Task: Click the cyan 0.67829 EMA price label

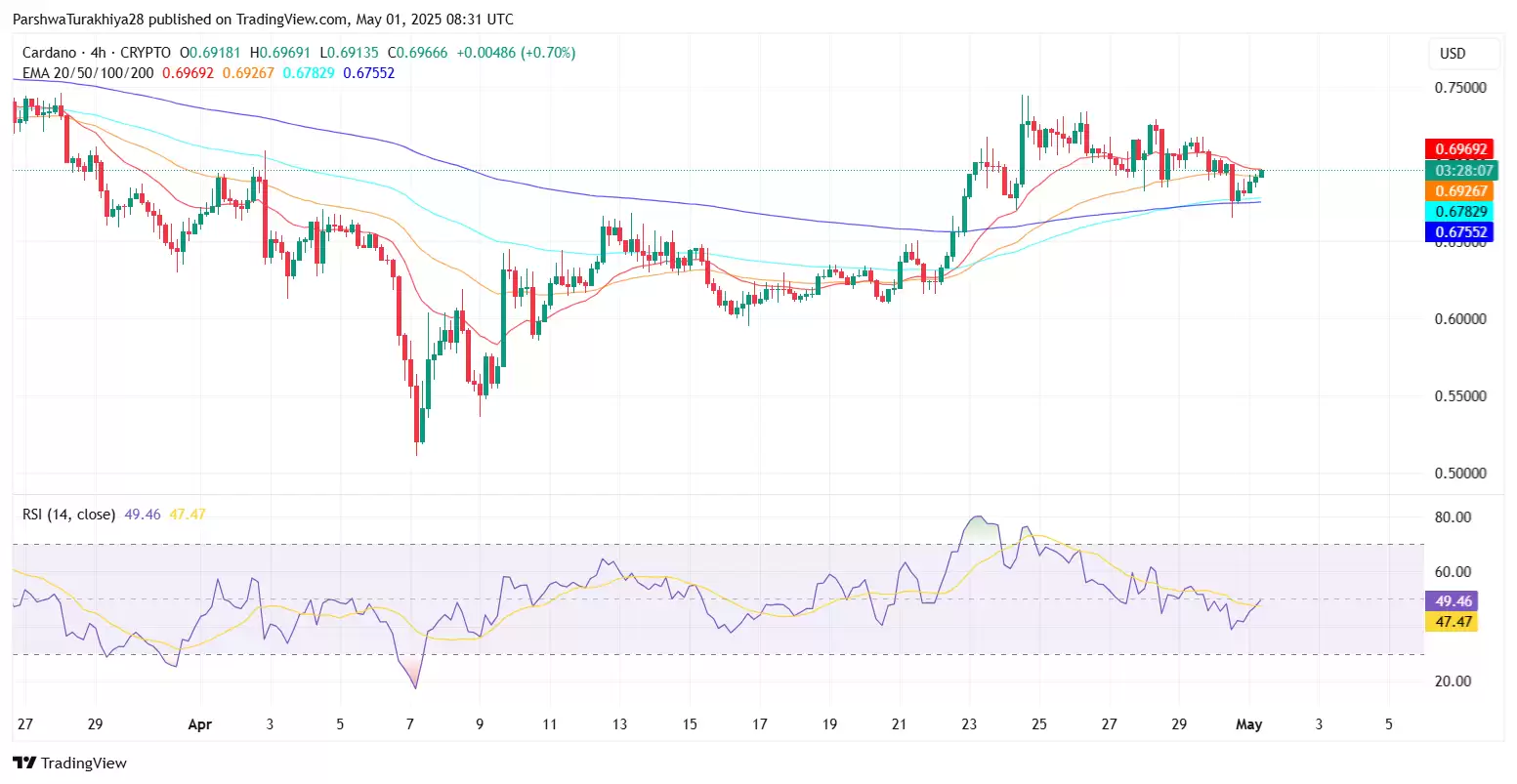Action: 1460,211
